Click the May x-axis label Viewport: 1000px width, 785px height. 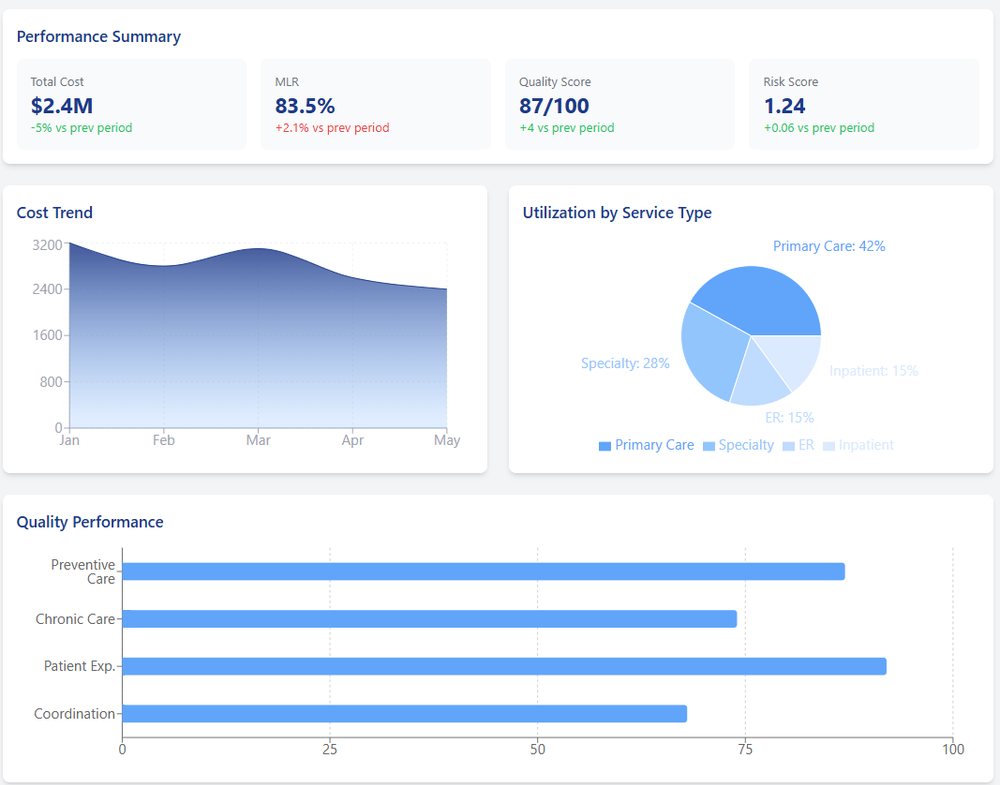click(447, 440)
